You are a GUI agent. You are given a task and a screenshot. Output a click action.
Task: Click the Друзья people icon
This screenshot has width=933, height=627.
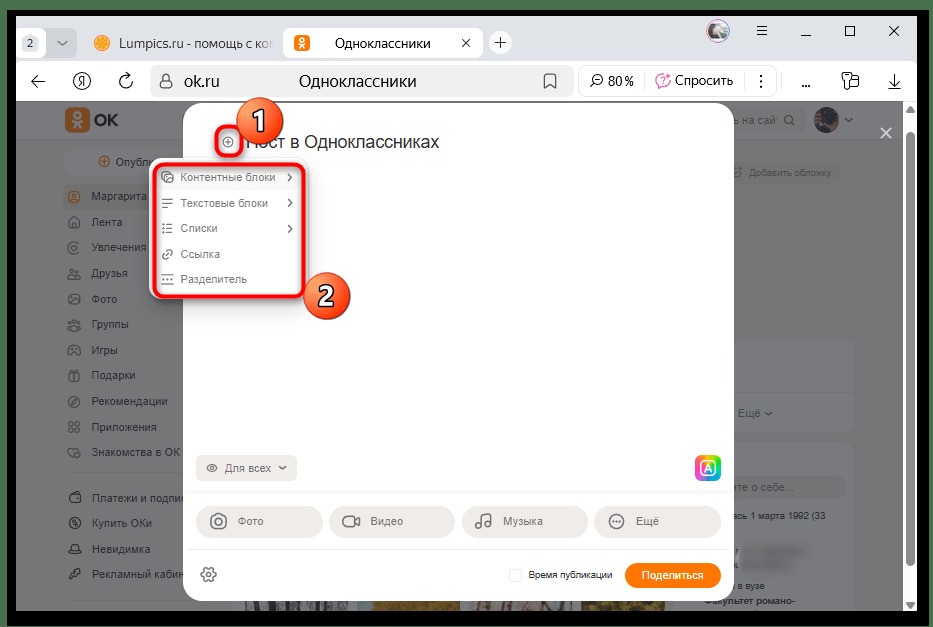point(74,274)
